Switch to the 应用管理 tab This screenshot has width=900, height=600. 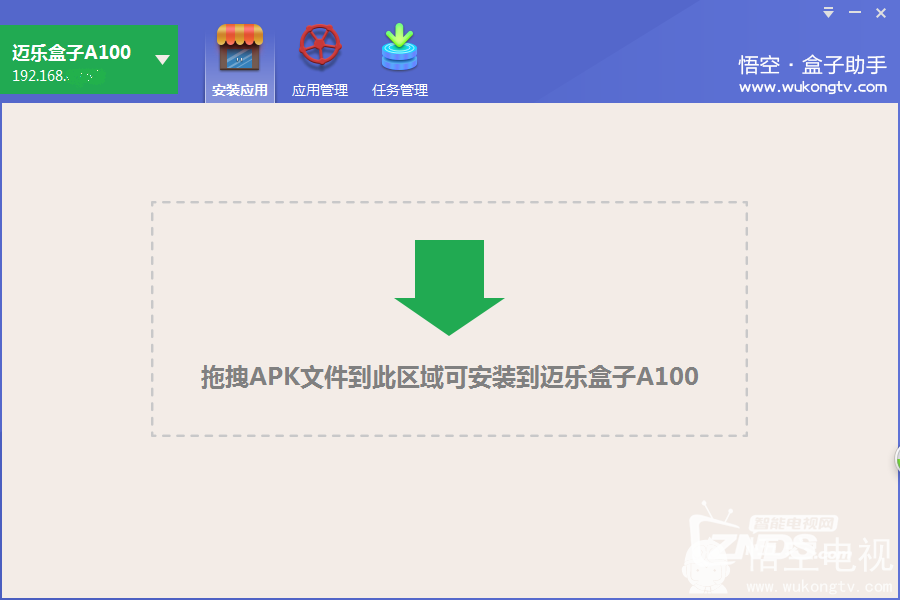click(x=320, y=62)
